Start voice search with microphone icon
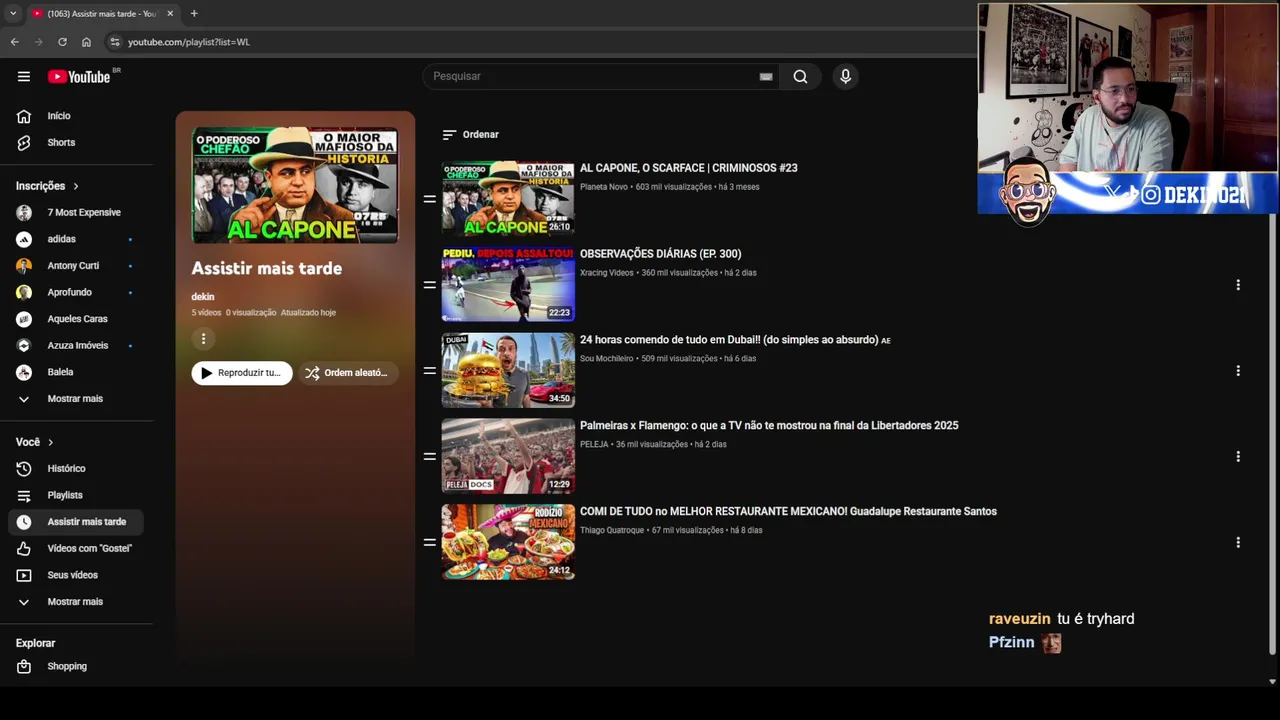This screenshot has width=1280, height=720. point(845,76)
